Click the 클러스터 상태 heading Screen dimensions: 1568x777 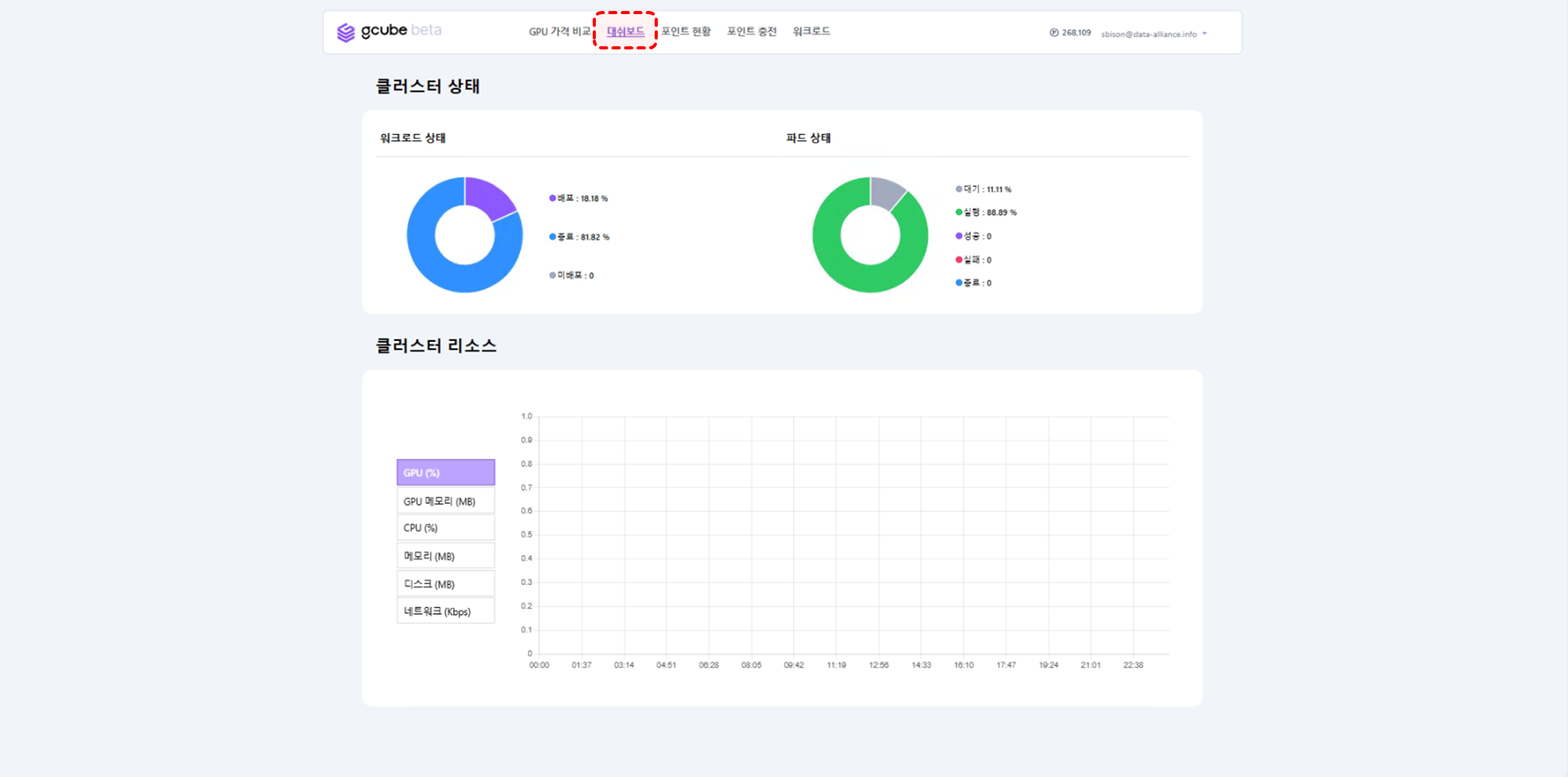[427, 86]
